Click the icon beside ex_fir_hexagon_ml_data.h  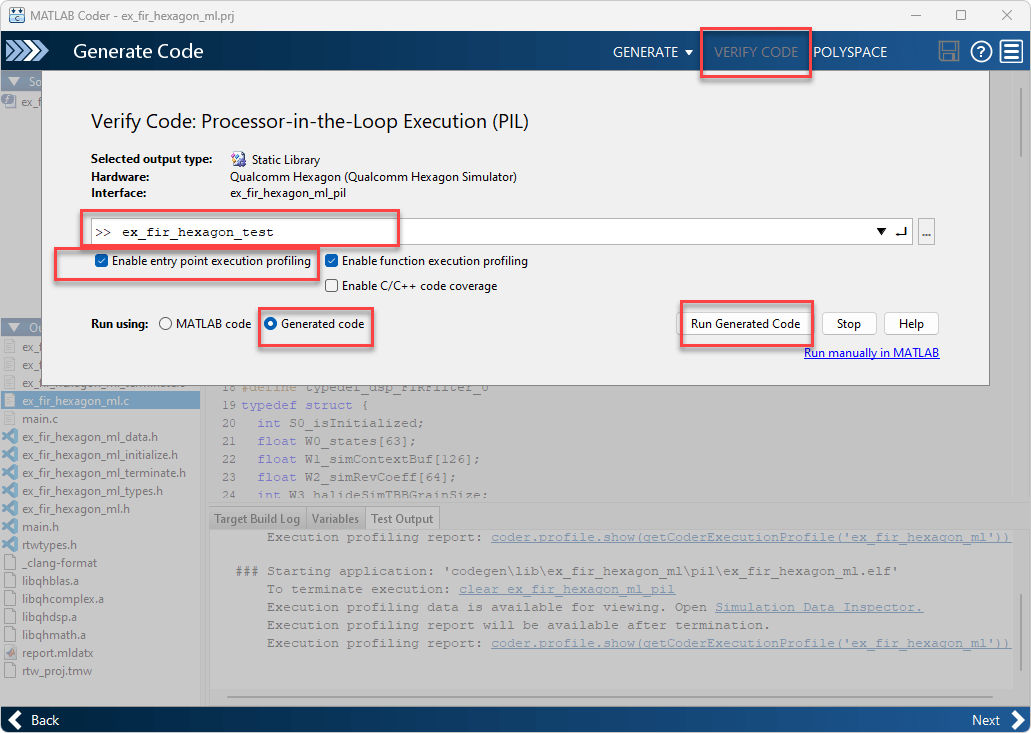click(x=10, y=437)
